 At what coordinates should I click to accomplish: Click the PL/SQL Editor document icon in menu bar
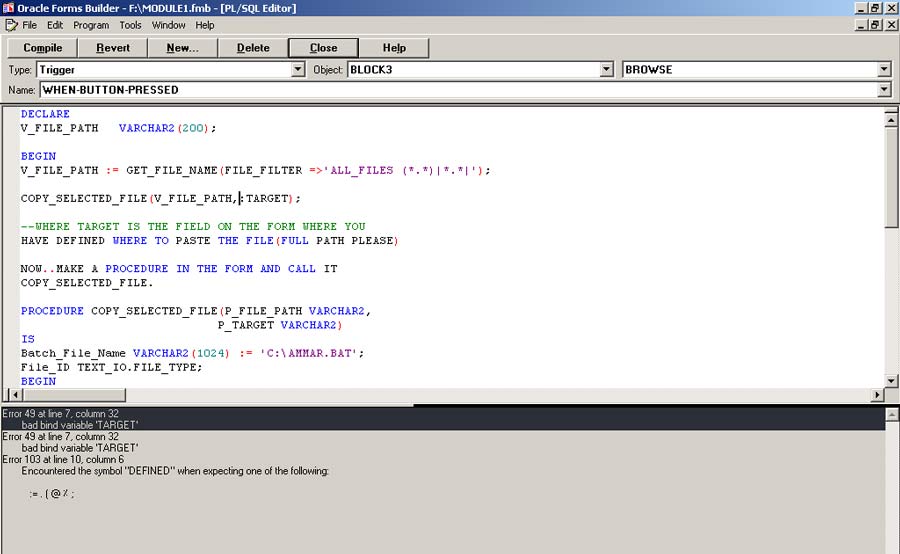11,25
